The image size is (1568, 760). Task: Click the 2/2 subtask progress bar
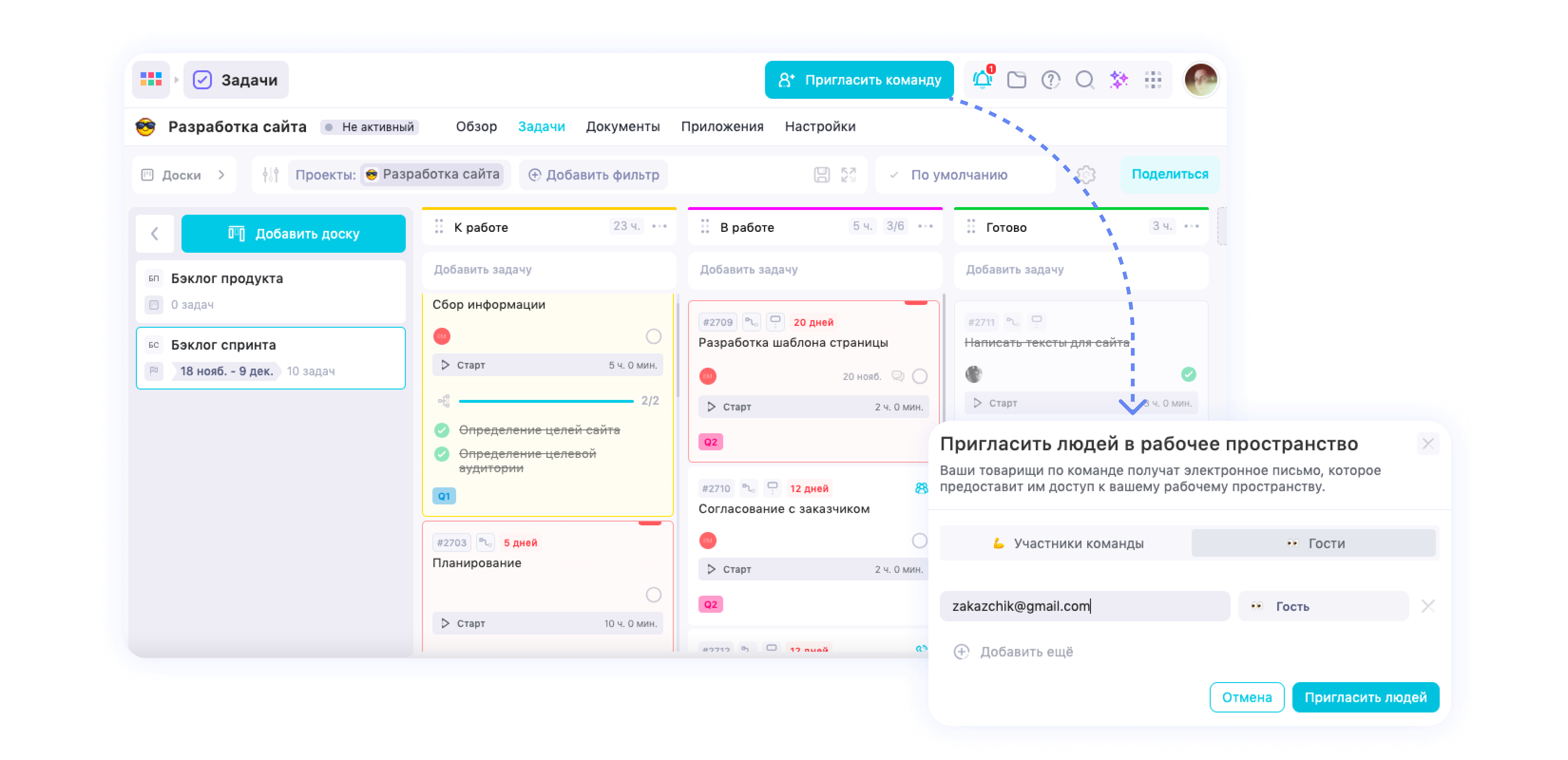point(546,401)
